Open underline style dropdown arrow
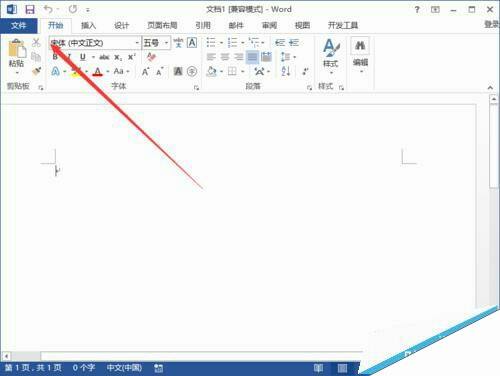The height and width of the screenshot is (376, 500). coord(93,57)
